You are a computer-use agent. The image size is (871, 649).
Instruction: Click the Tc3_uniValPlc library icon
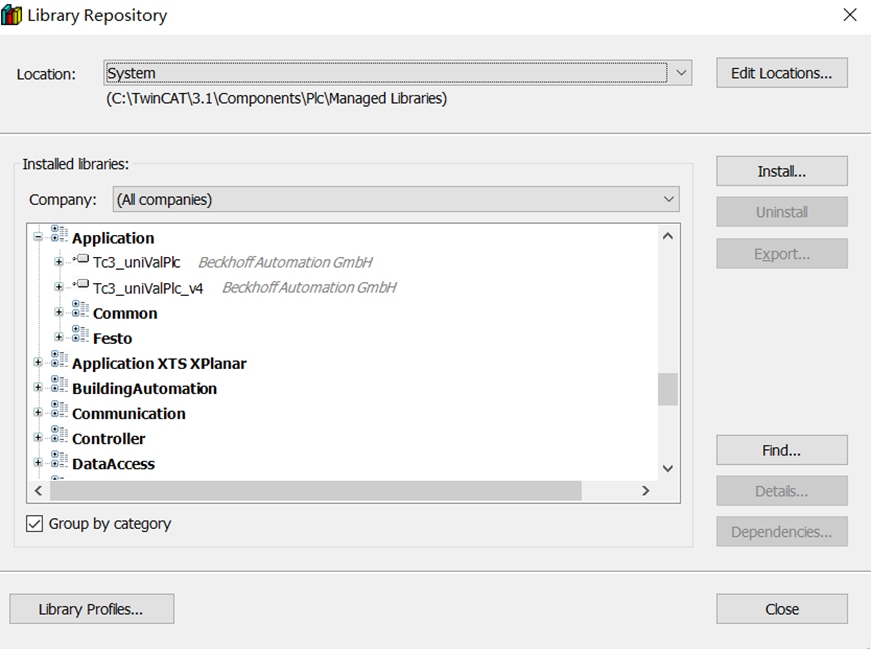click(x=81, y=261)
